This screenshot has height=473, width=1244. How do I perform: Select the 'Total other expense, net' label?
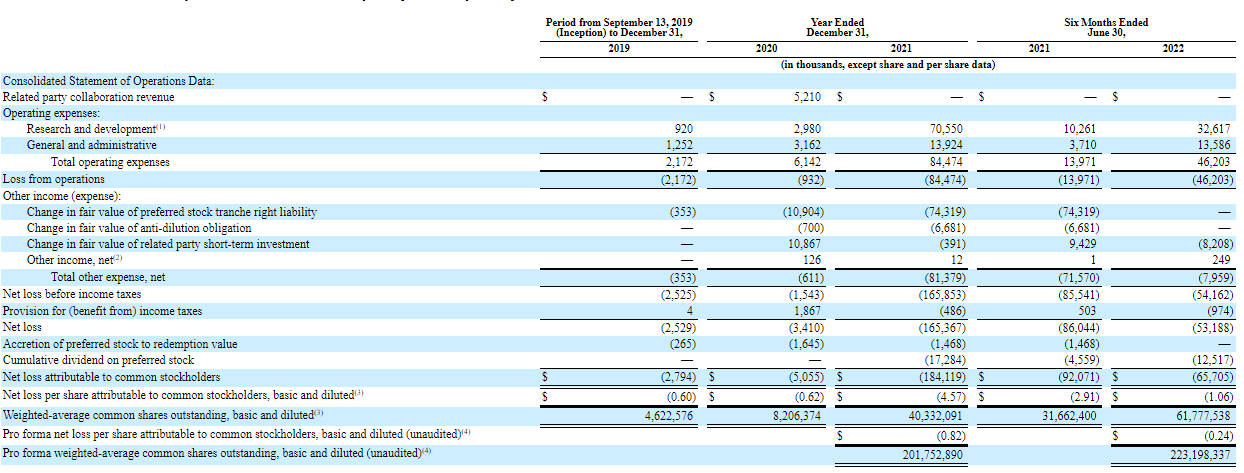pos(109,277)
